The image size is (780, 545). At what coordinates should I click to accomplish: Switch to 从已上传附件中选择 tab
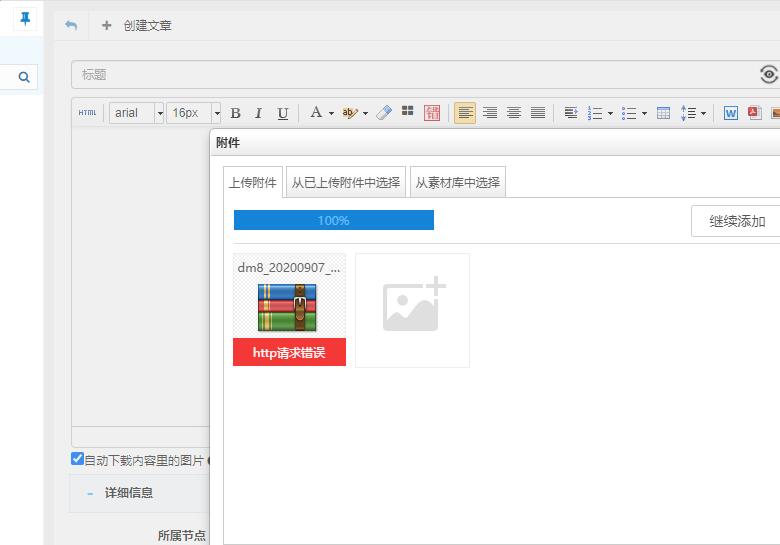pos(345,182)
